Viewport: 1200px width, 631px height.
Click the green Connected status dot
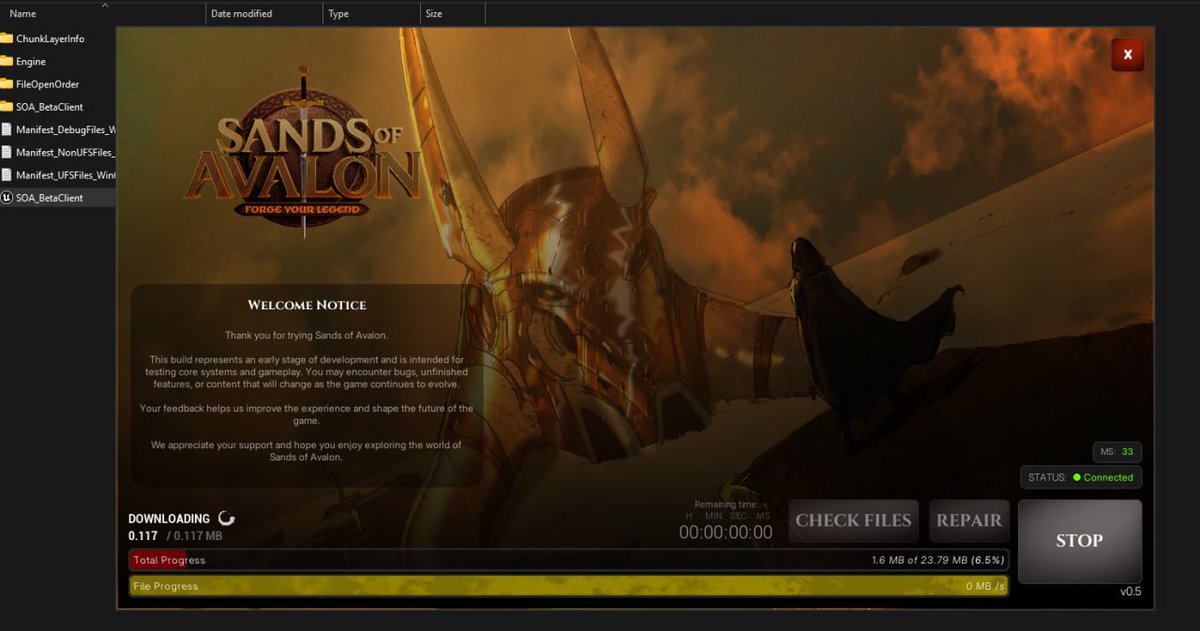coord(1077,478)
